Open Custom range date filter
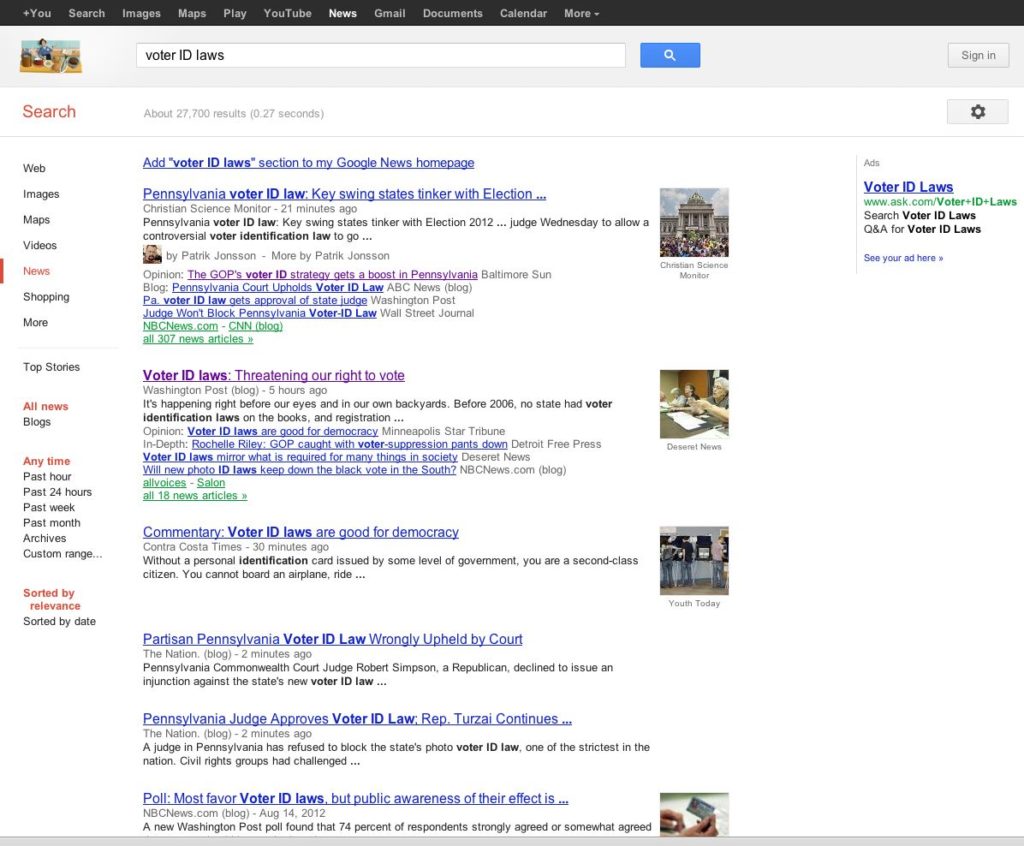1024x846 pixels. (63, 554)
